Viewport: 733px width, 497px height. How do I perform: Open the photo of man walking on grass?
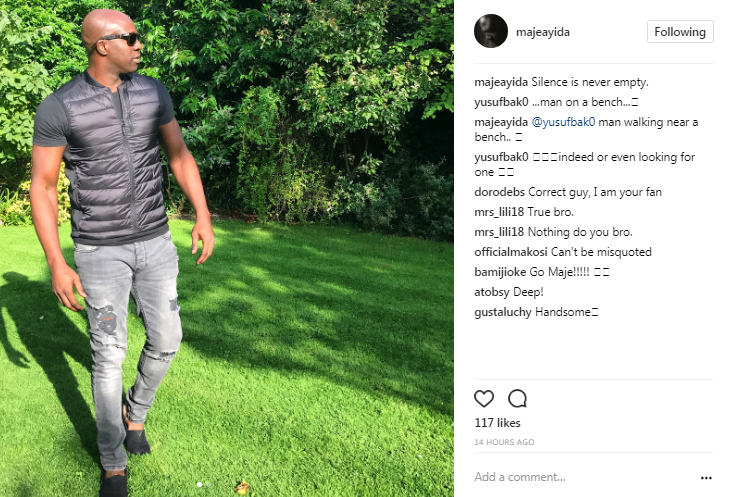click(x=227, y=248)
